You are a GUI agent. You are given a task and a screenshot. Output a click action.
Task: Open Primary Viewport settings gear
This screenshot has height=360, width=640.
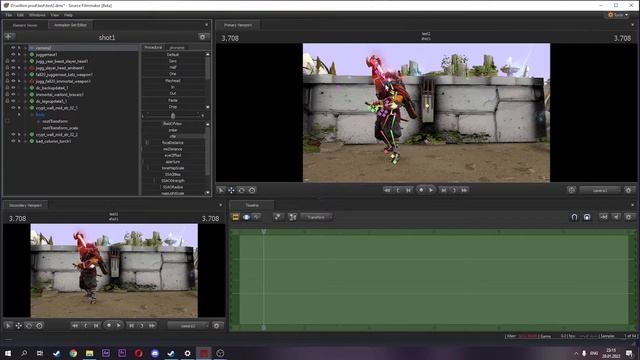pos(629,190)
